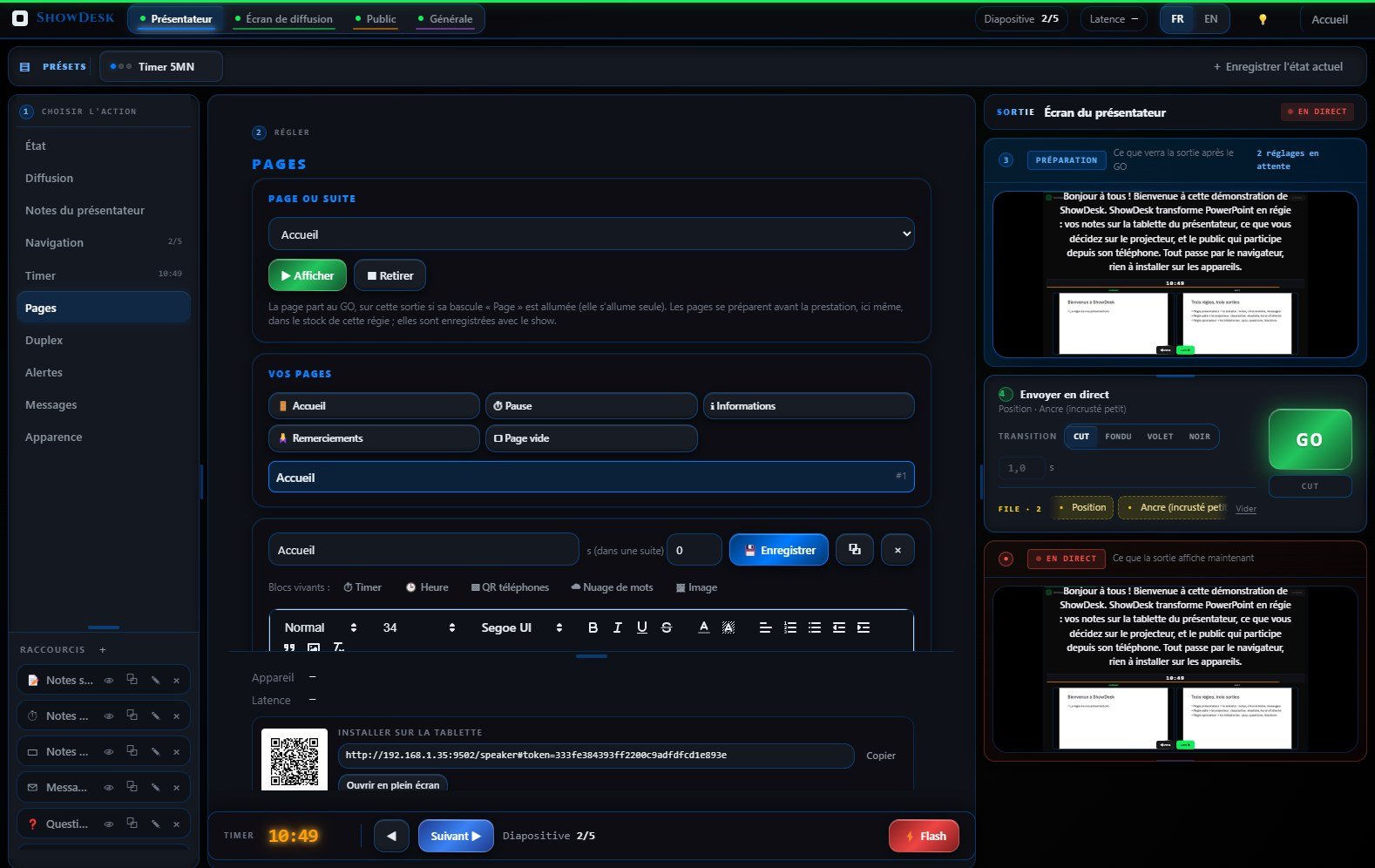The image size is (1375, 868).
Task: Remove the Questi... shortcut
Action: point(176,824)
